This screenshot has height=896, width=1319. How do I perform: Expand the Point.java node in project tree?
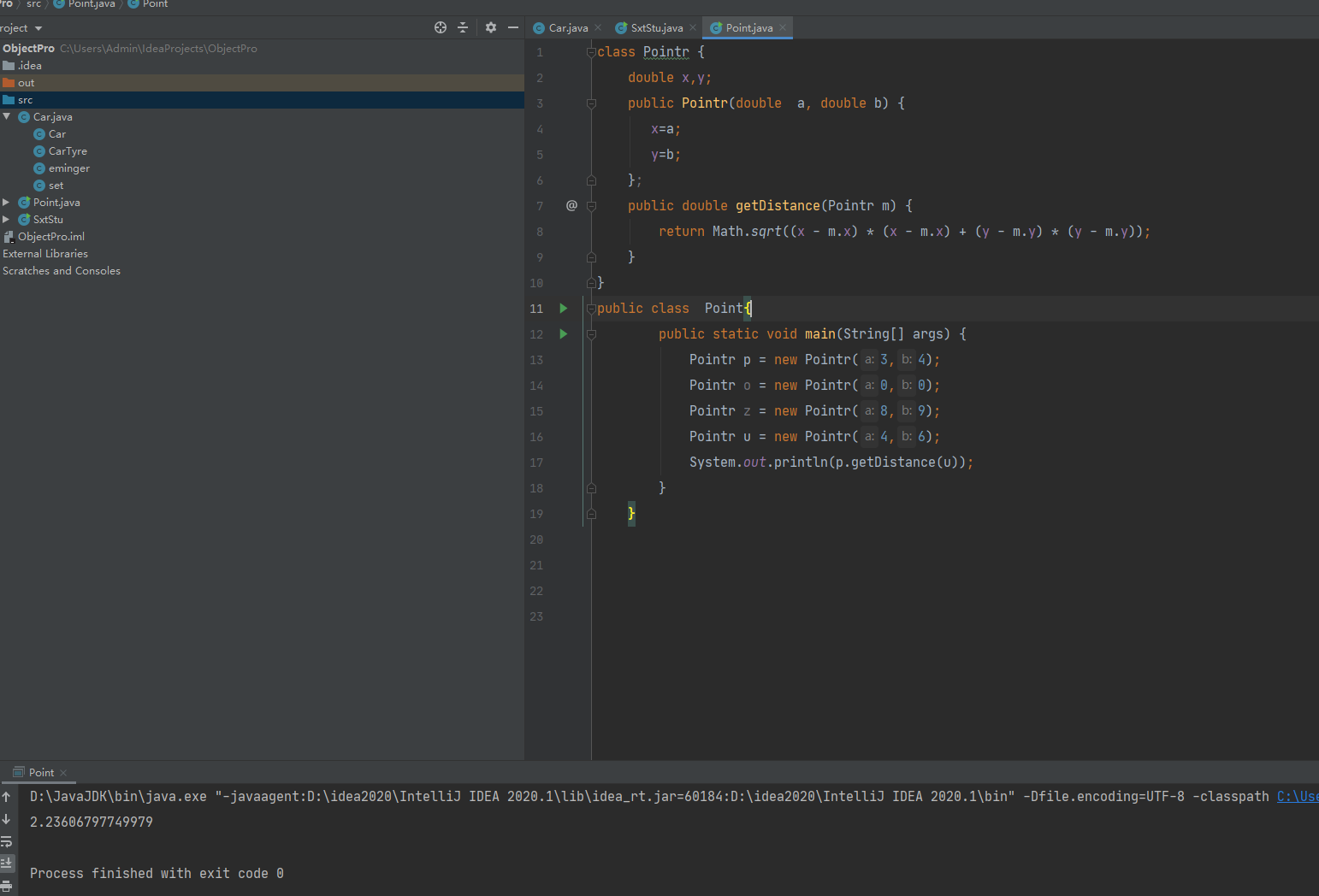[6, 202]
